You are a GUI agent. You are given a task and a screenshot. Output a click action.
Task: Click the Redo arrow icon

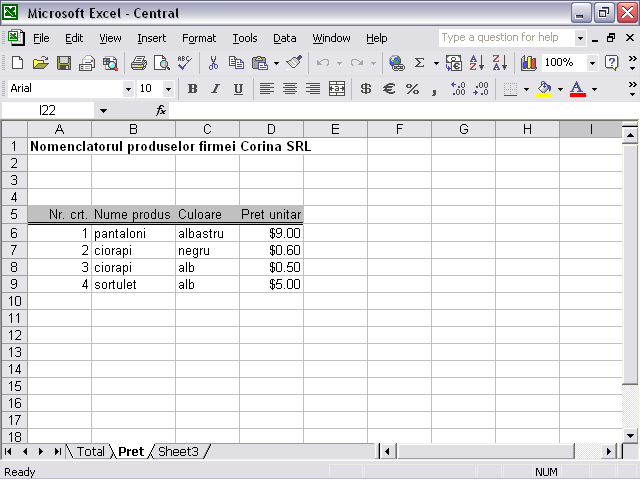click(x=357, y=63)
